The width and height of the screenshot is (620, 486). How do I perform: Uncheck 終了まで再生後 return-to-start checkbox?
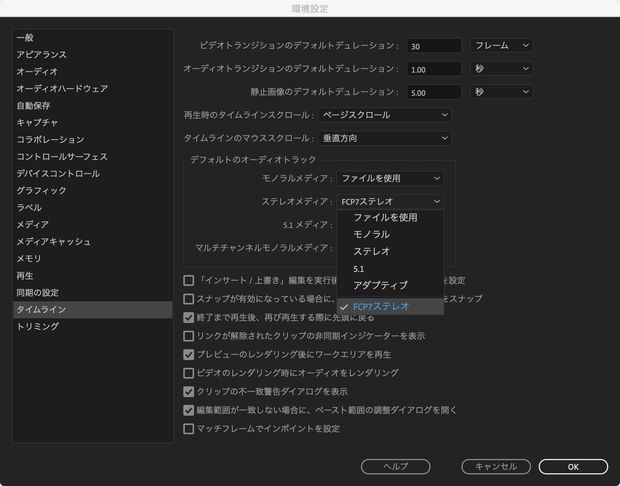[x=189, y=317]
